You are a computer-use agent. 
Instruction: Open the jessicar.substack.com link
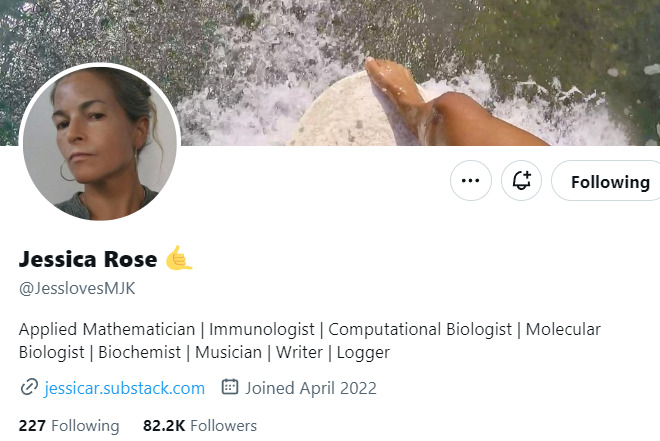(x=125, y=387)
